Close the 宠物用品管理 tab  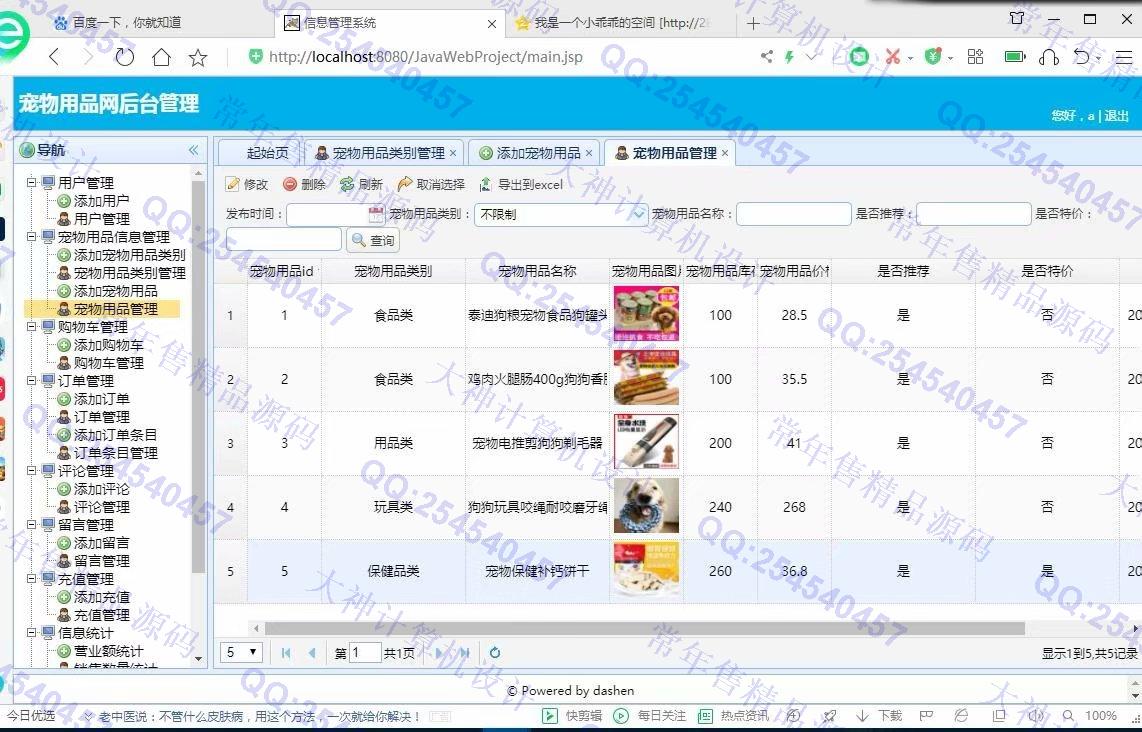(x=725, y=153)
